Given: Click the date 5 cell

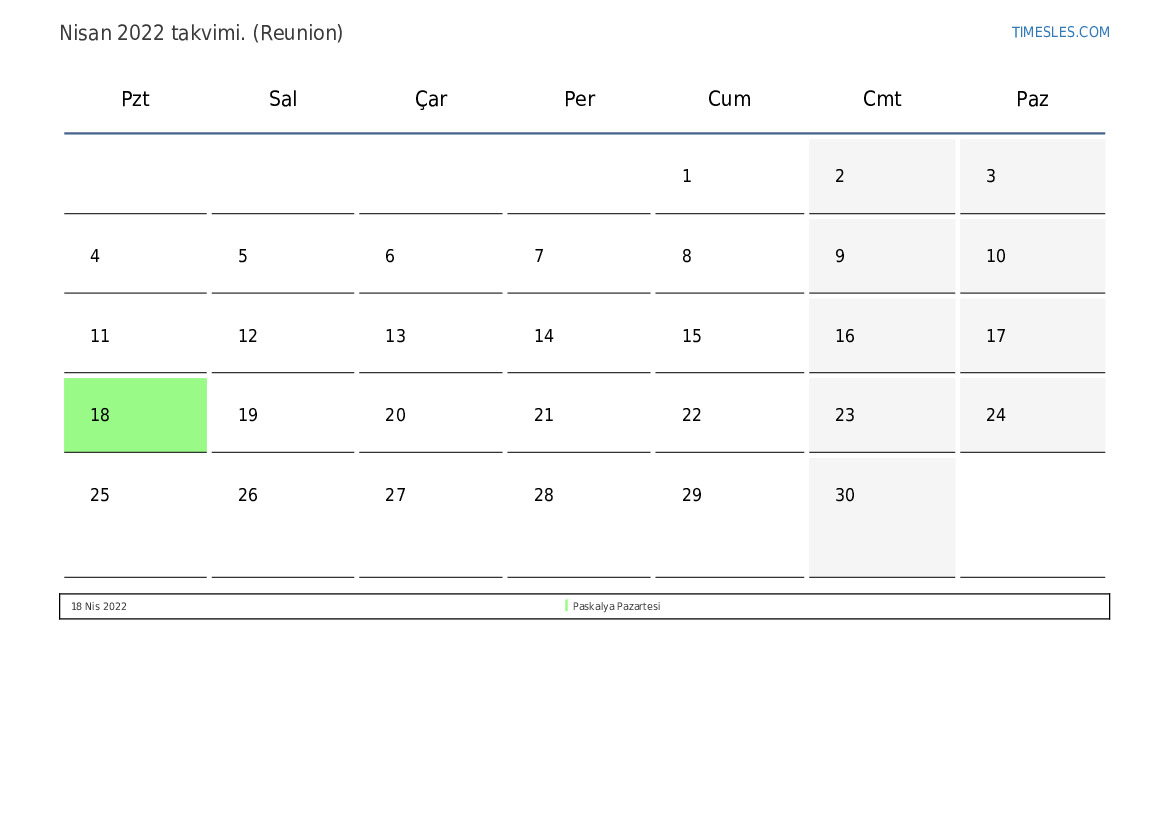Looking at the screenshot, I should click(x=283, y=256).
